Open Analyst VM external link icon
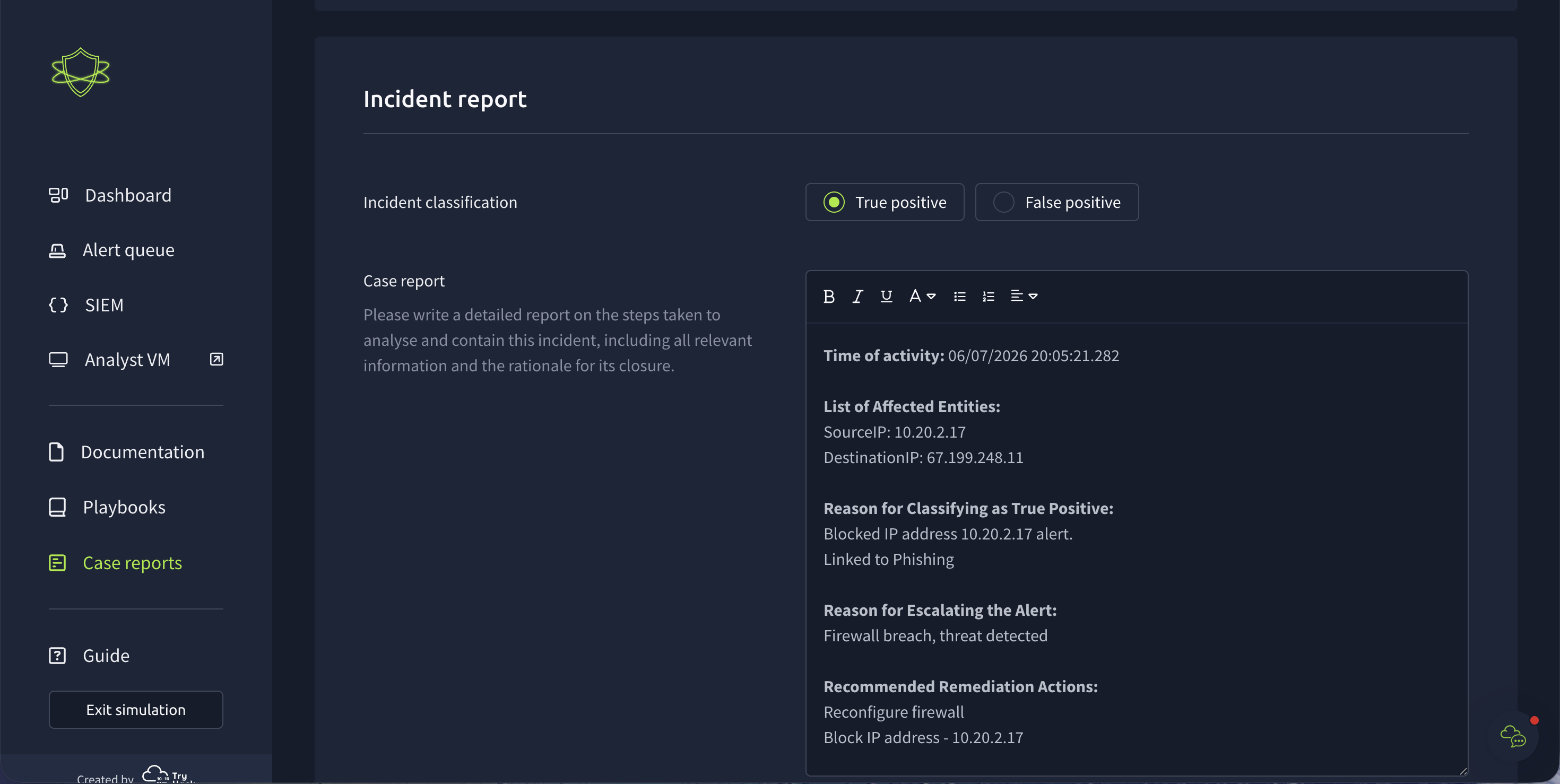 point(216,360)
